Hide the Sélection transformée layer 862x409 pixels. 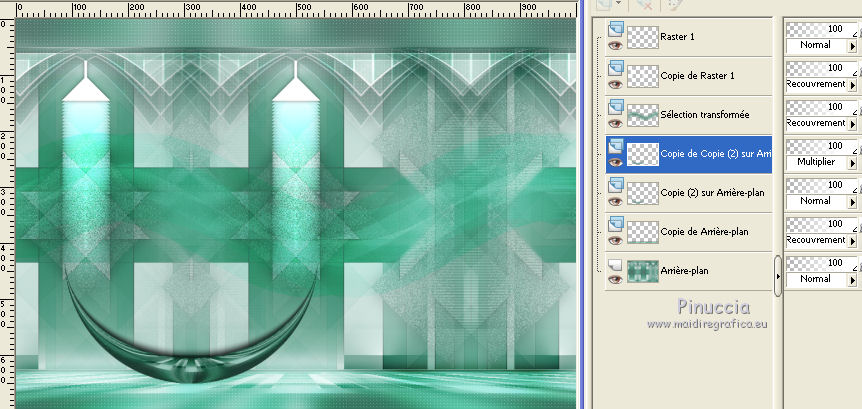point(616,123)
